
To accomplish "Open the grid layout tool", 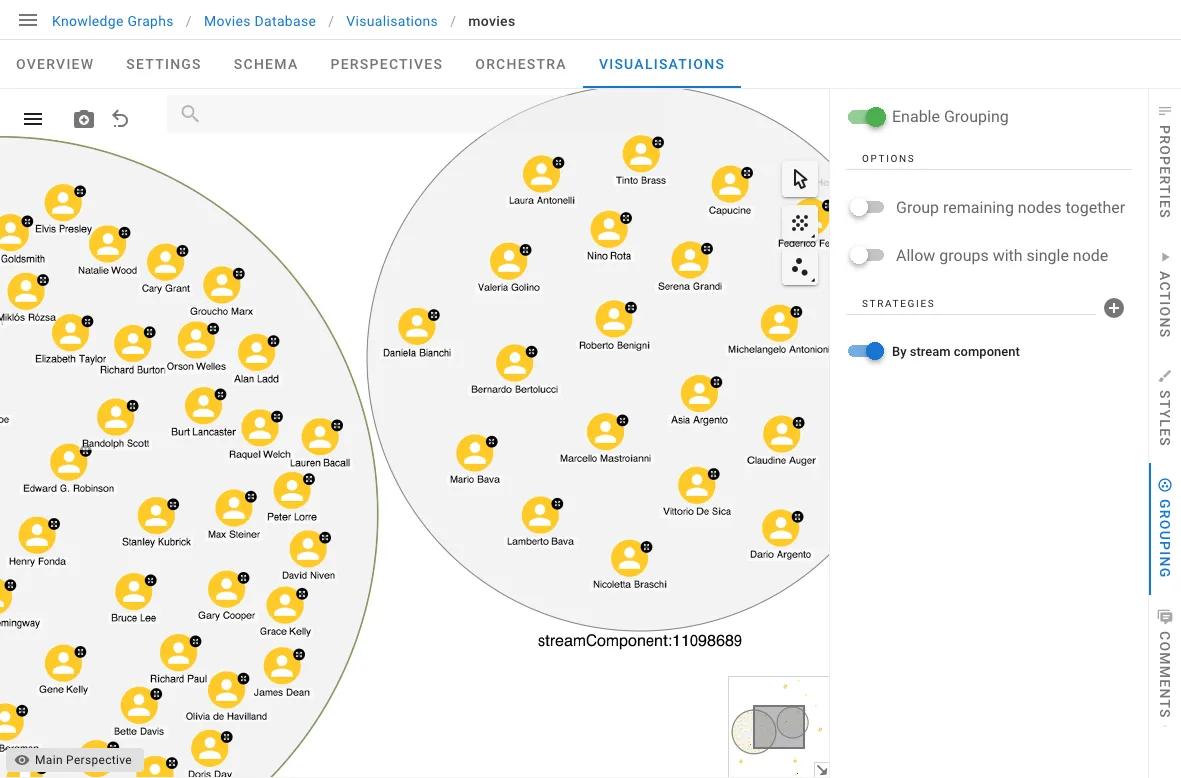I will pos(800,223).
